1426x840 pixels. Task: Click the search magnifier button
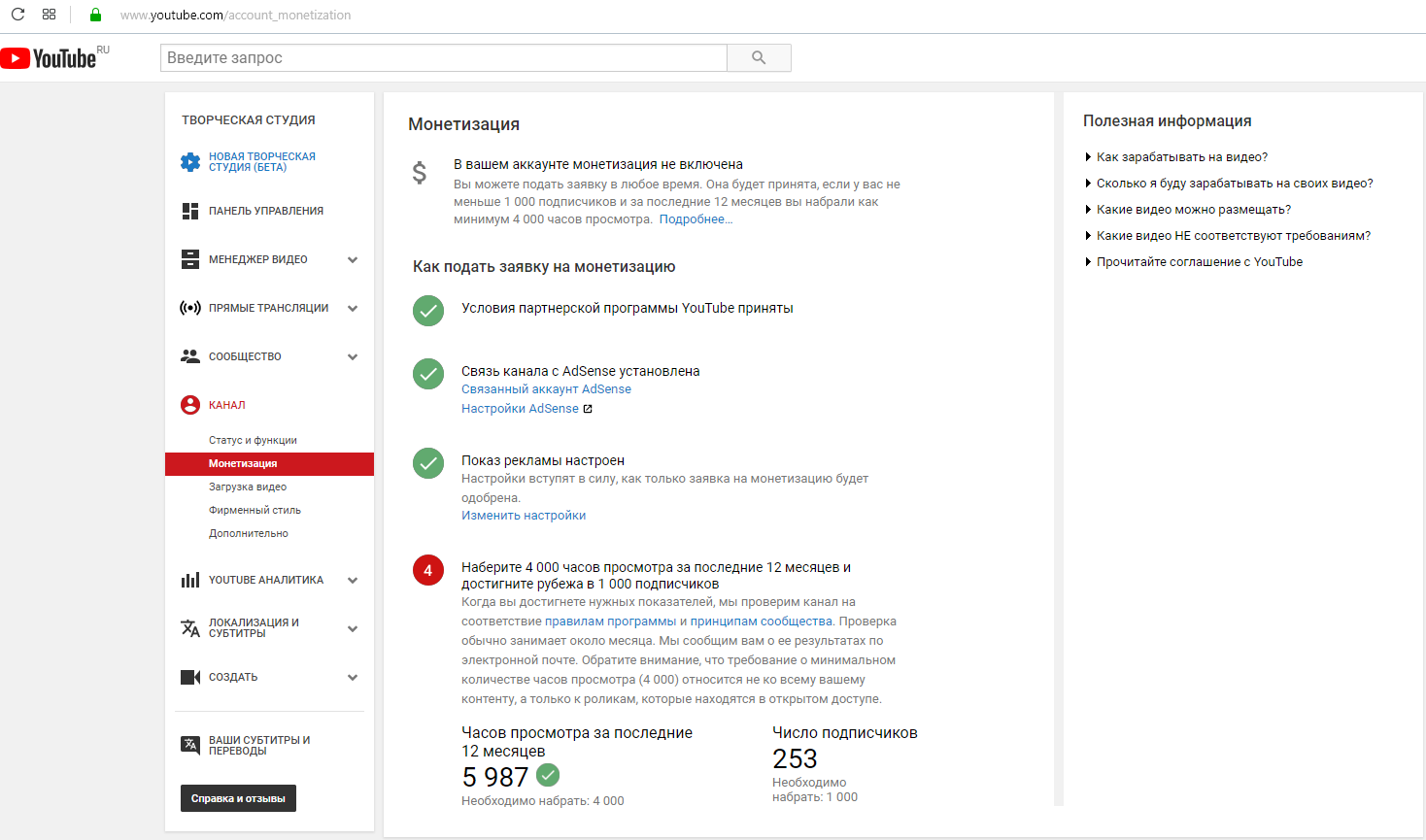(x=759, y=58)
